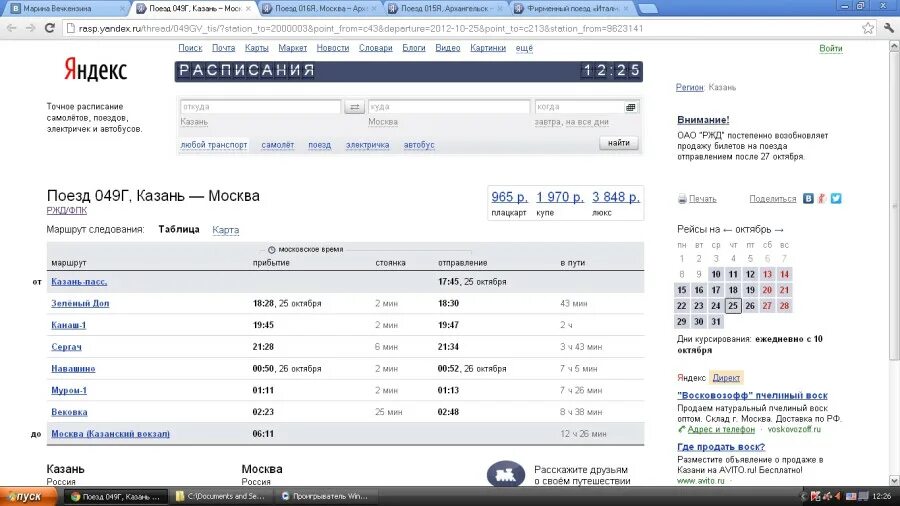
Task: Share via Twitter icon
Action: 836,198
